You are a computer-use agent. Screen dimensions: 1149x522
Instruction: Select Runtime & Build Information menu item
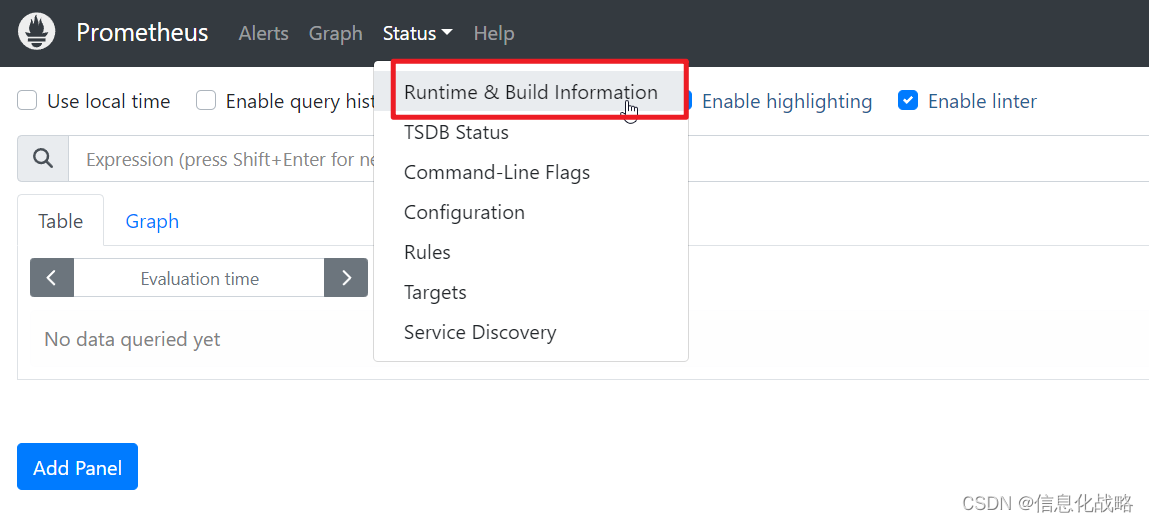(x=531, y=92)
